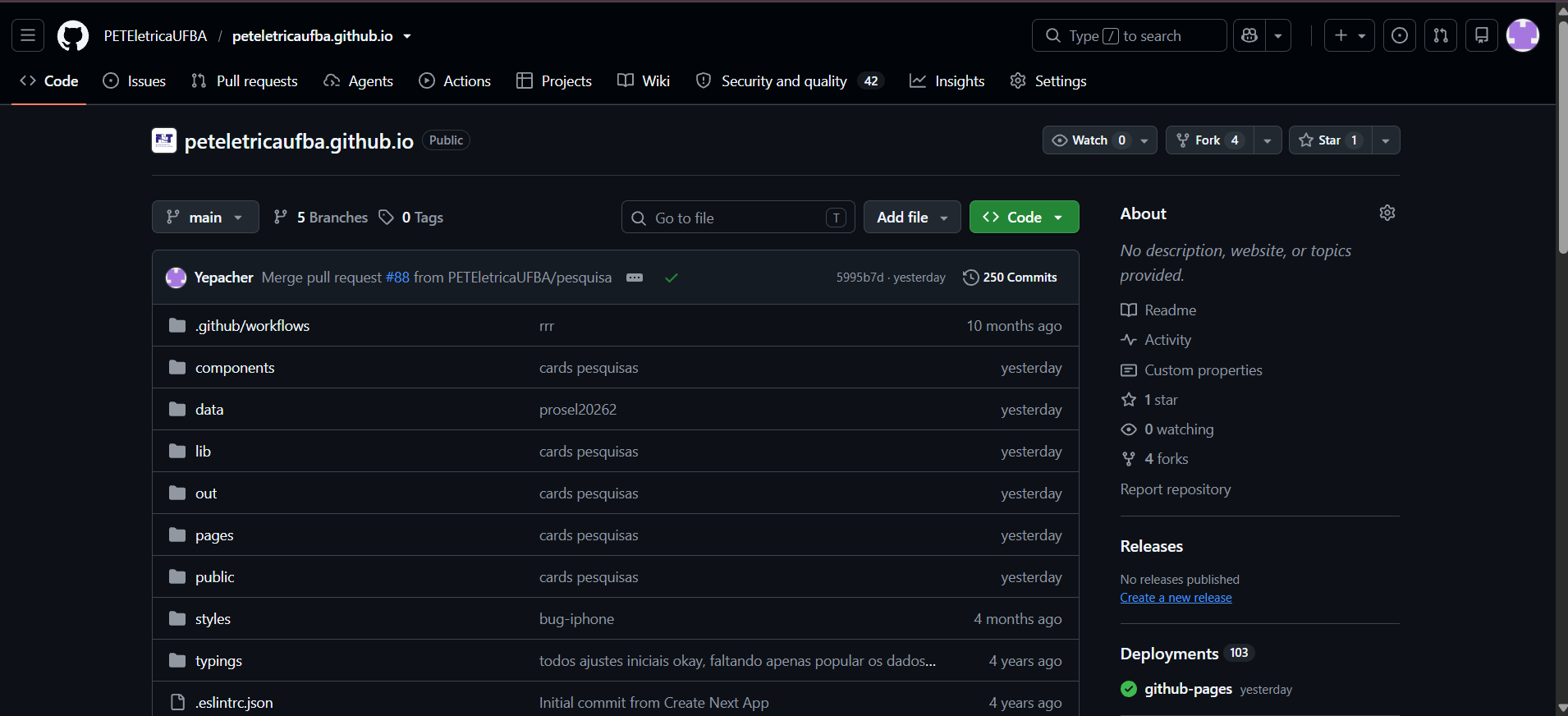Open Copilot chat icon in header
Viewport: 1568px width, 716px height.
pyautogui.click(x=1249, y=35)
